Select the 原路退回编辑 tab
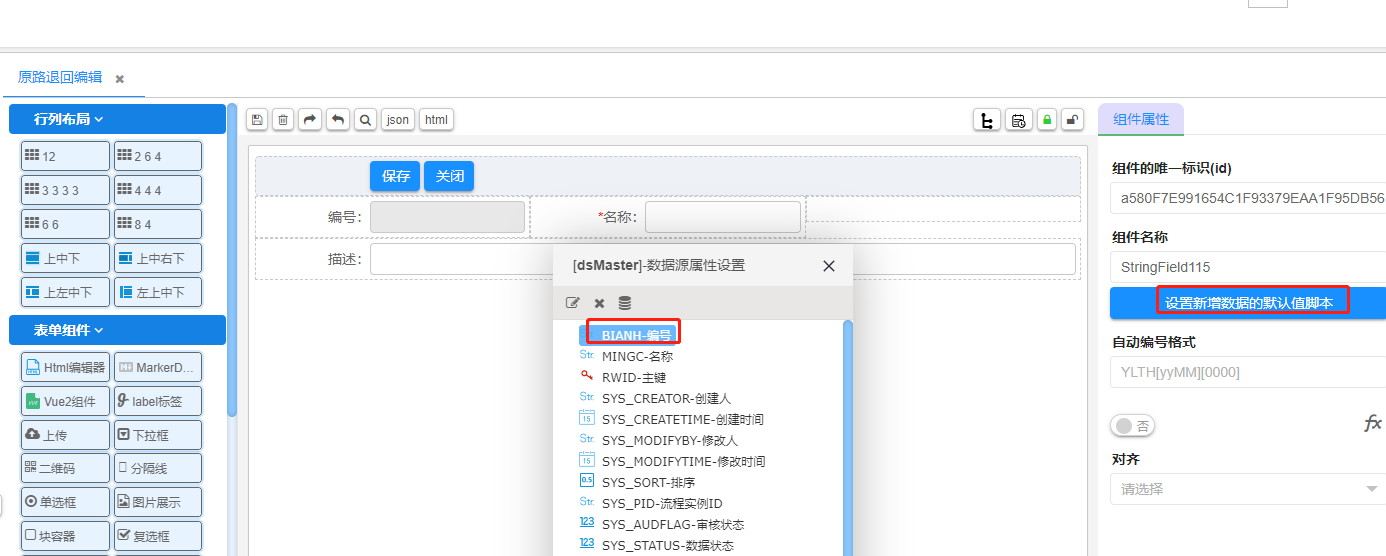The width and height of the screenshot is (1386, 556). coord(60,77)
